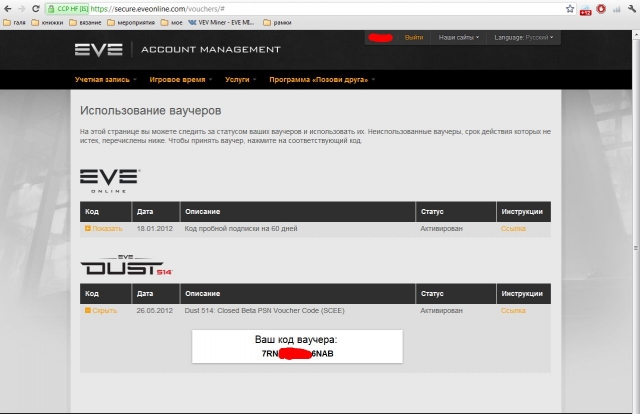The height and width of the screenshot is (414, 640).
Task: Click the date 26.05.2012
Action: (x=155, y=311)
